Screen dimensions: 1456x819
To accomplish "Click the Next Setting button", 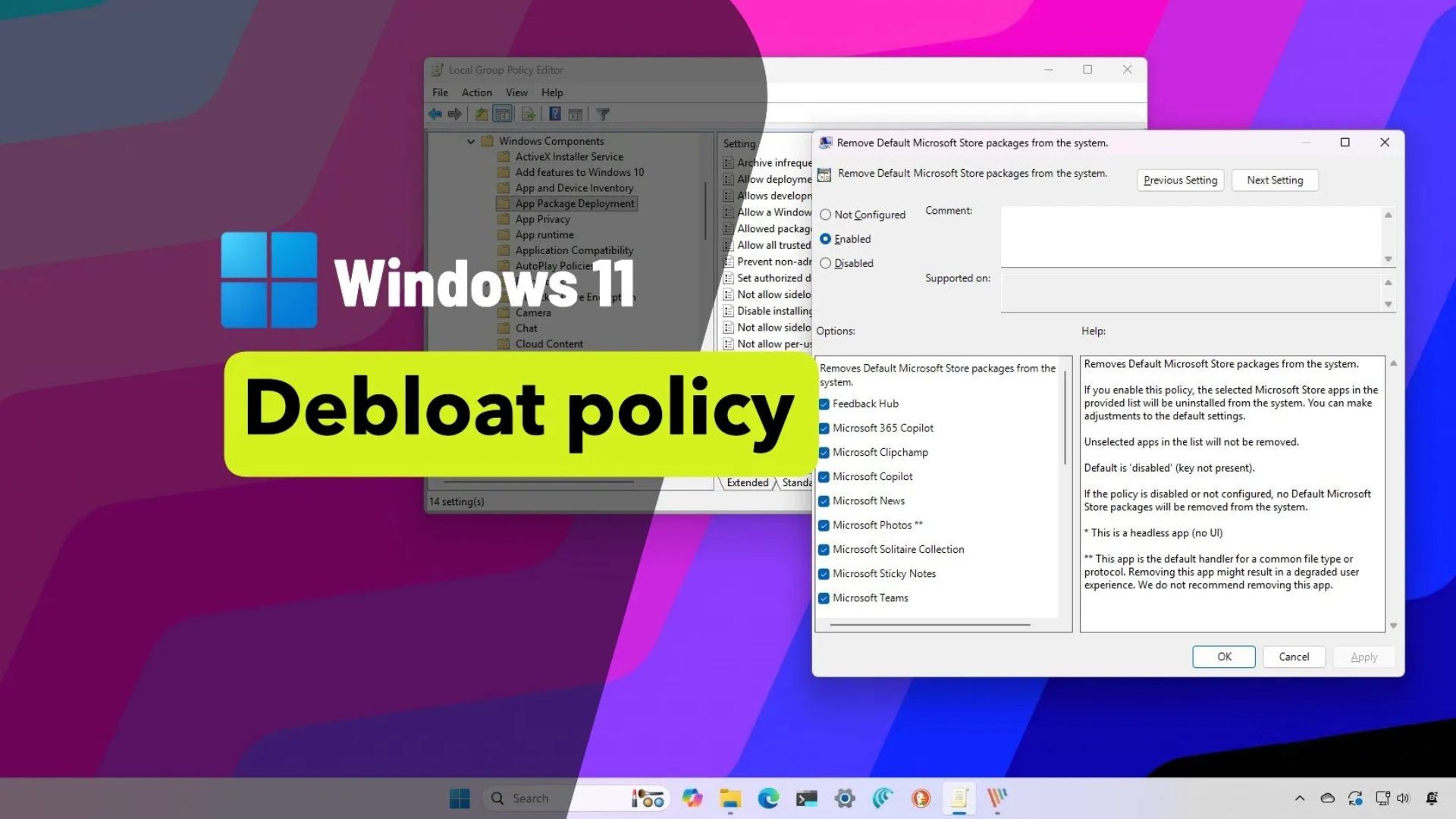I will pos(1275,180).
